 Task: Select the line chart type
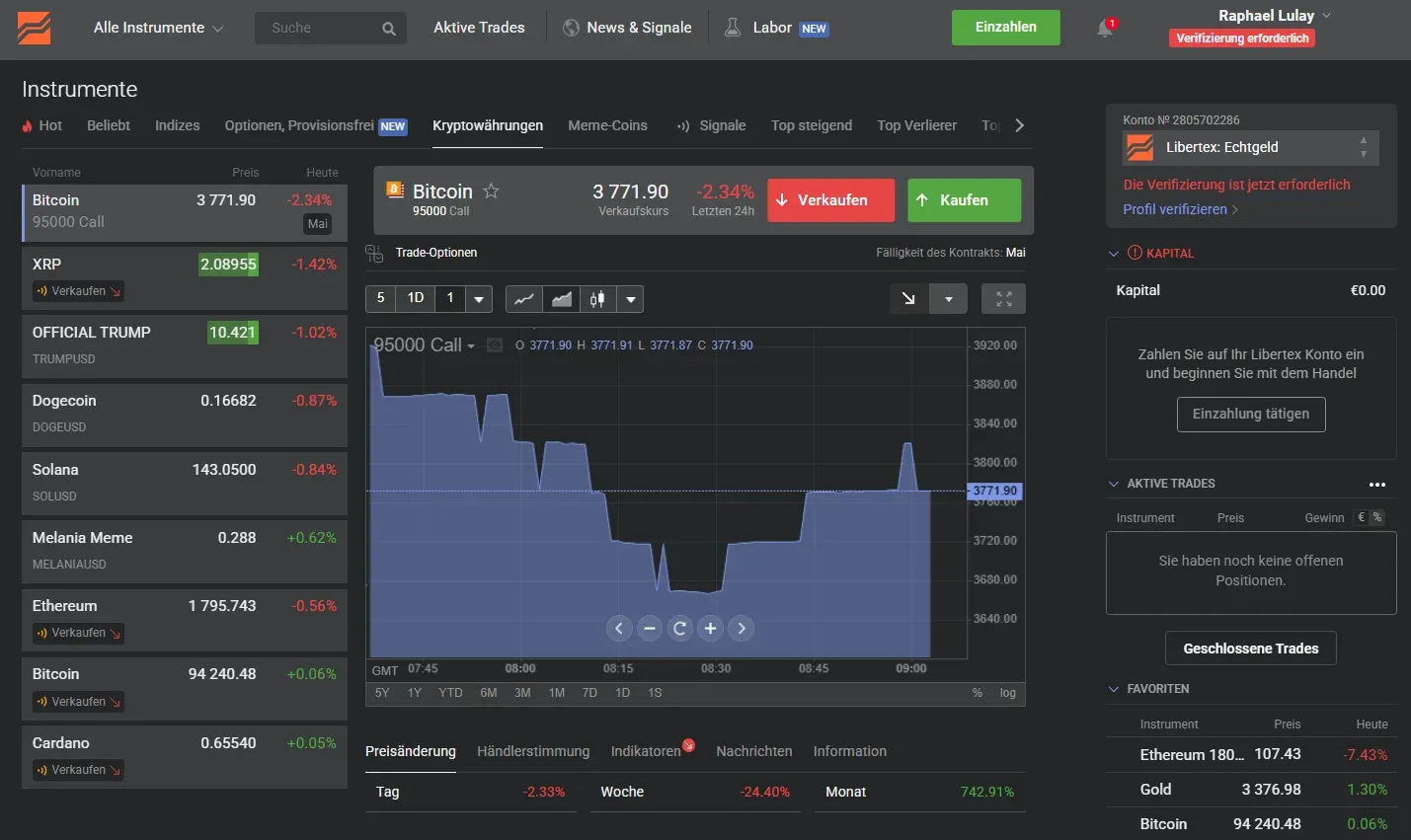click(x=524, y=299)
